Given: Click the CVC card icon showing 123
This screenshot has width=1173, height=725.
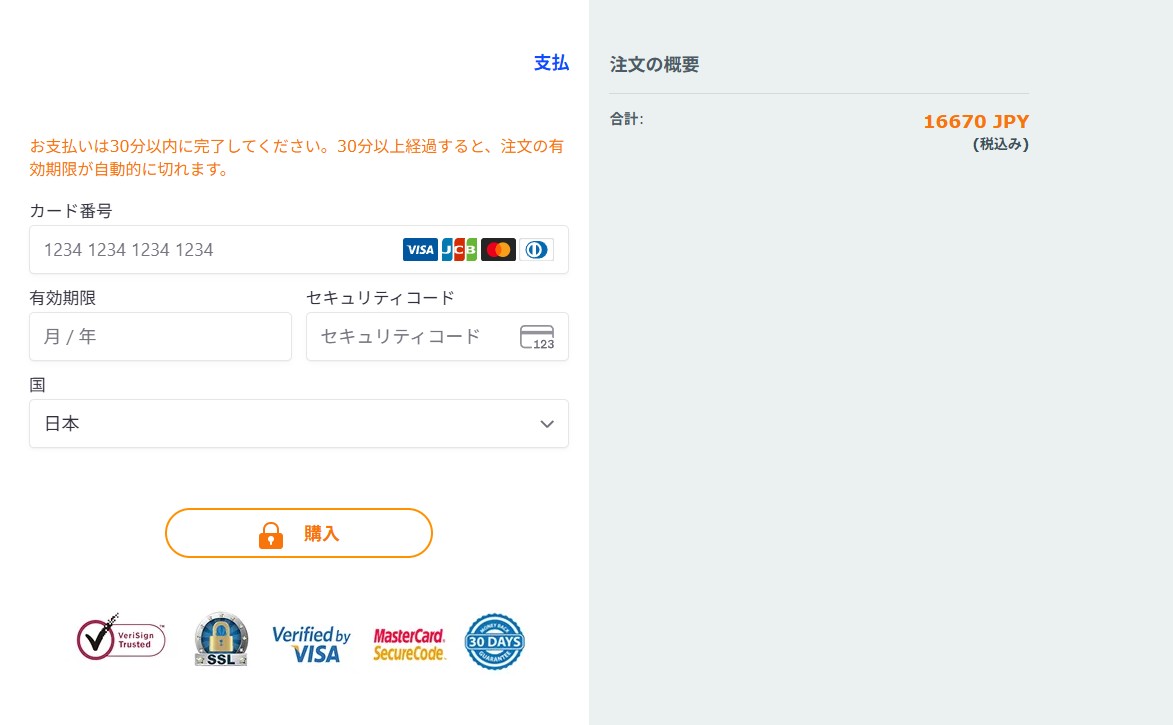Looking at the screenshot, I should pyautogui.click(x=537, y=337).
